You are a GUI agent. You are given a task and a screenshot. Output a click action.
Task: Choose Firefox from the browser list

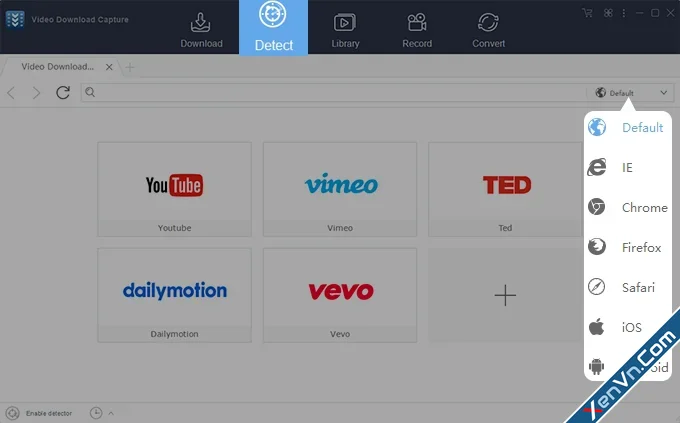pyautogui.click(x=628, y=247)
